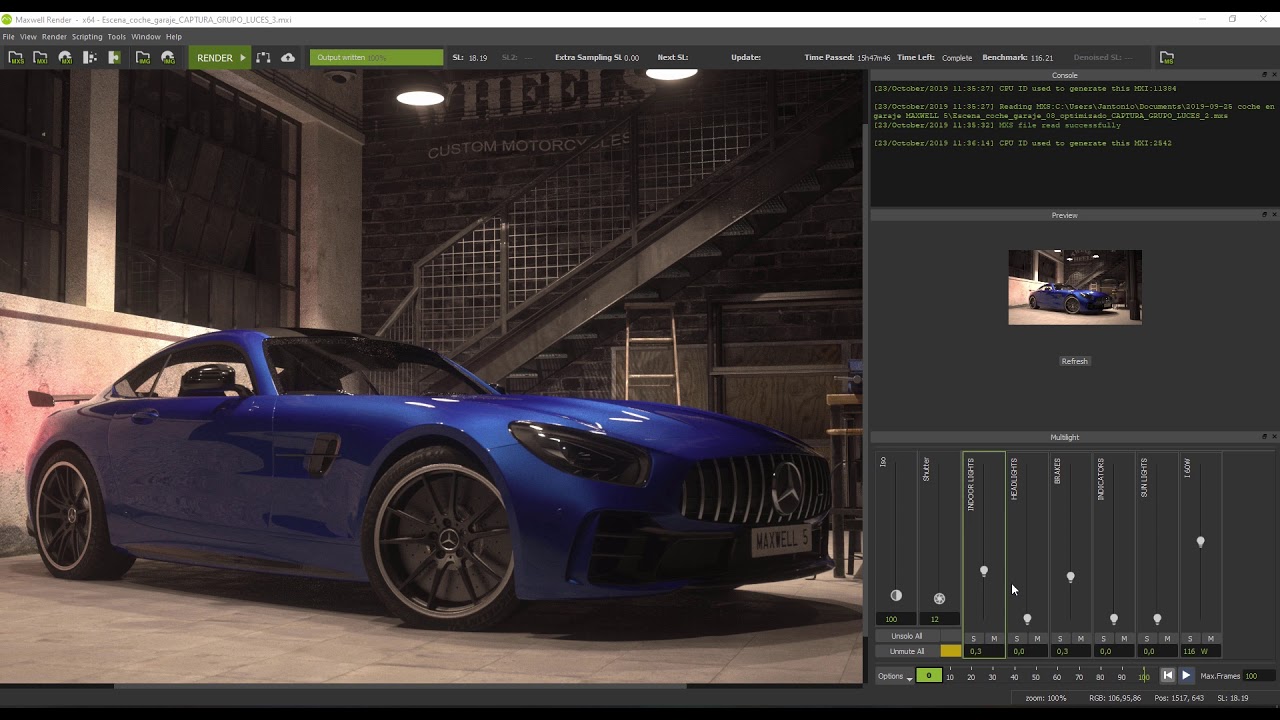Close the Multilight panel
This screenshot has width=1280, height=720.
tap(1274, 437)
